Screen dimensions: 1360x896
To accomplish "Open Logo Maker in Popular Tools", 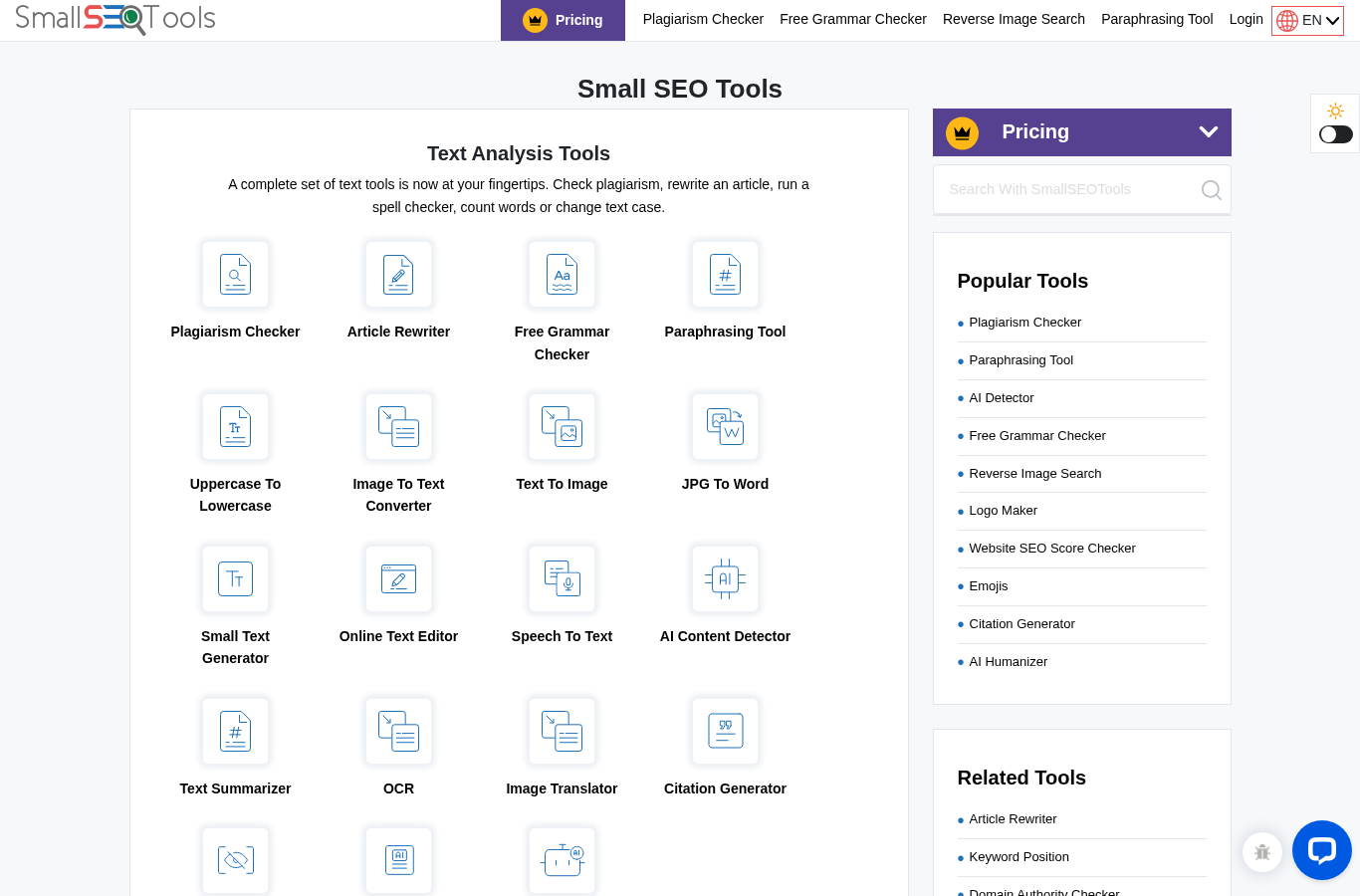I will (x=1003, y=511).
